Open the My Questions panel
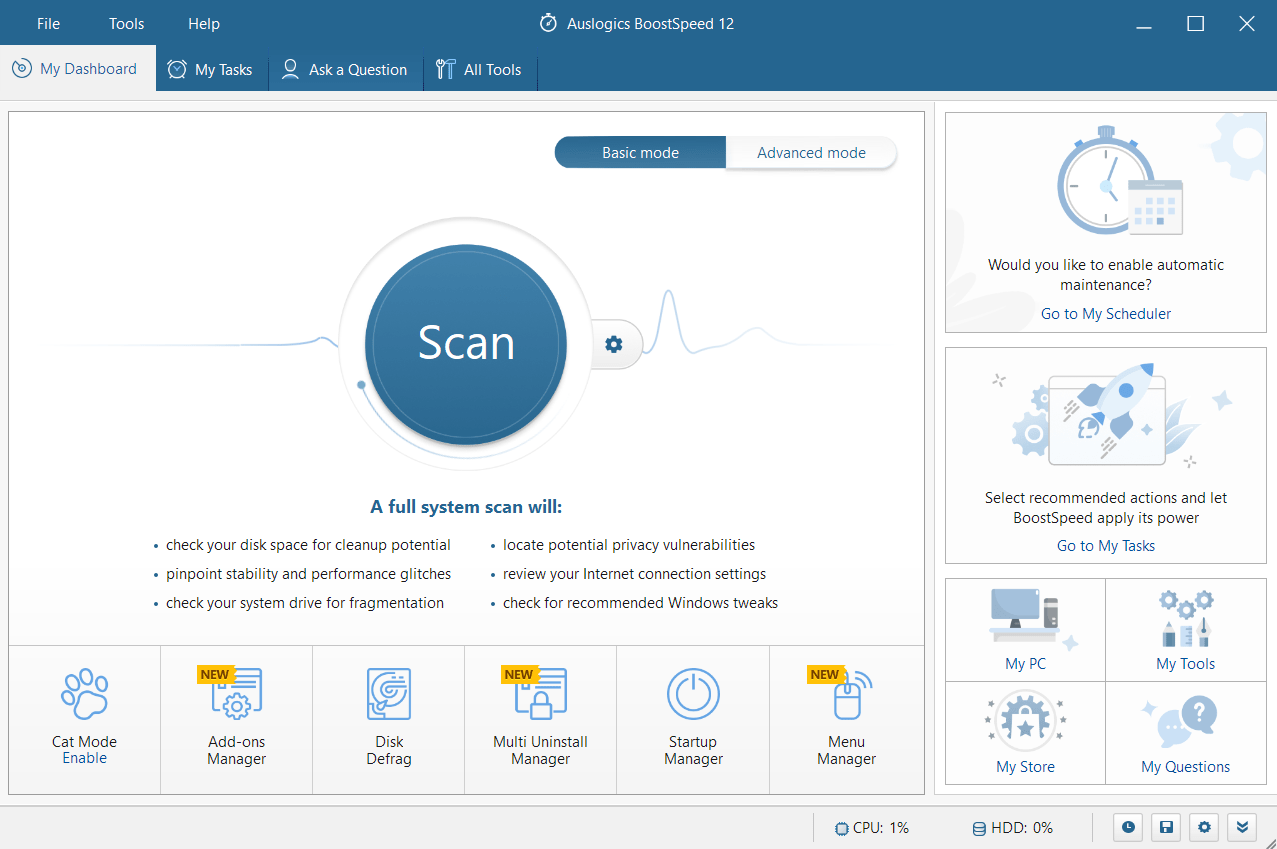Screen dimensions: 1277x849 (x=1185, y=732)
